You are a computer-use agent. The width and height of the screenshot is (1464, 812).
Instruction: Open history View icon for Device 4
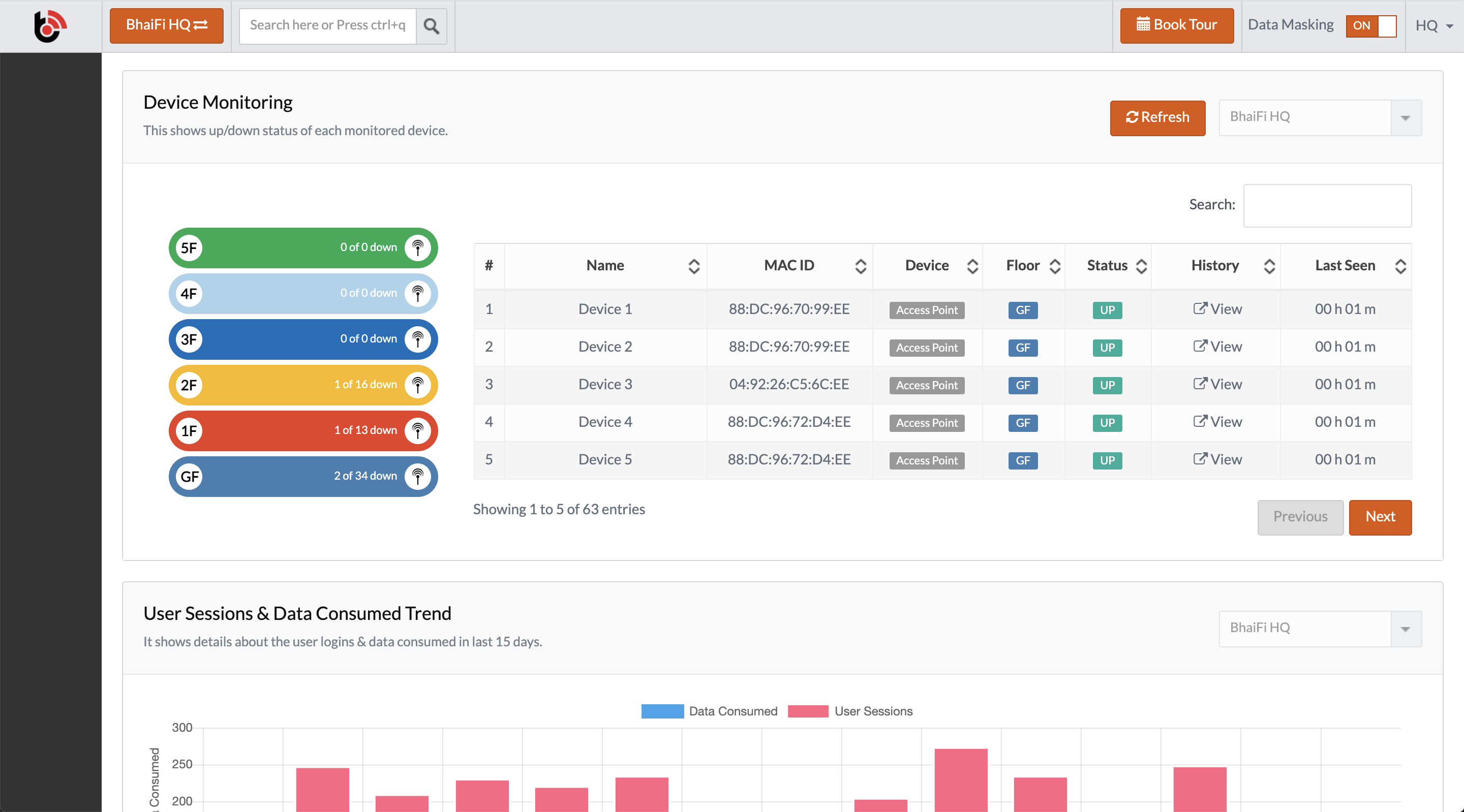coord(1200,422)
